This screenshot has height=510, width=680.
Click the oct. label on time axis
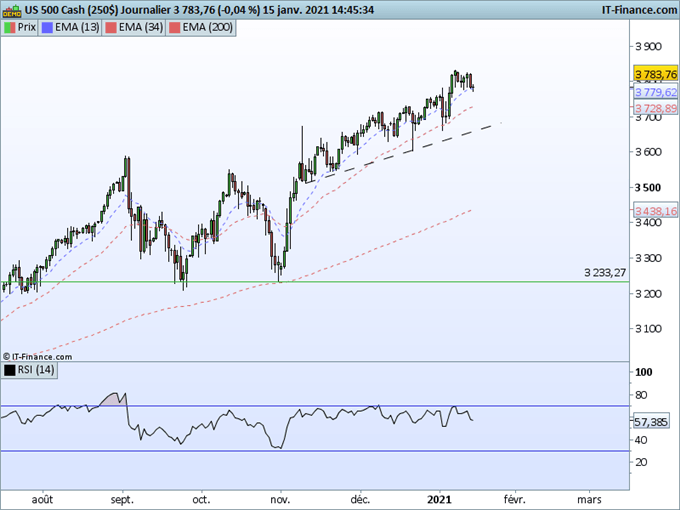(x=201, y=500)
